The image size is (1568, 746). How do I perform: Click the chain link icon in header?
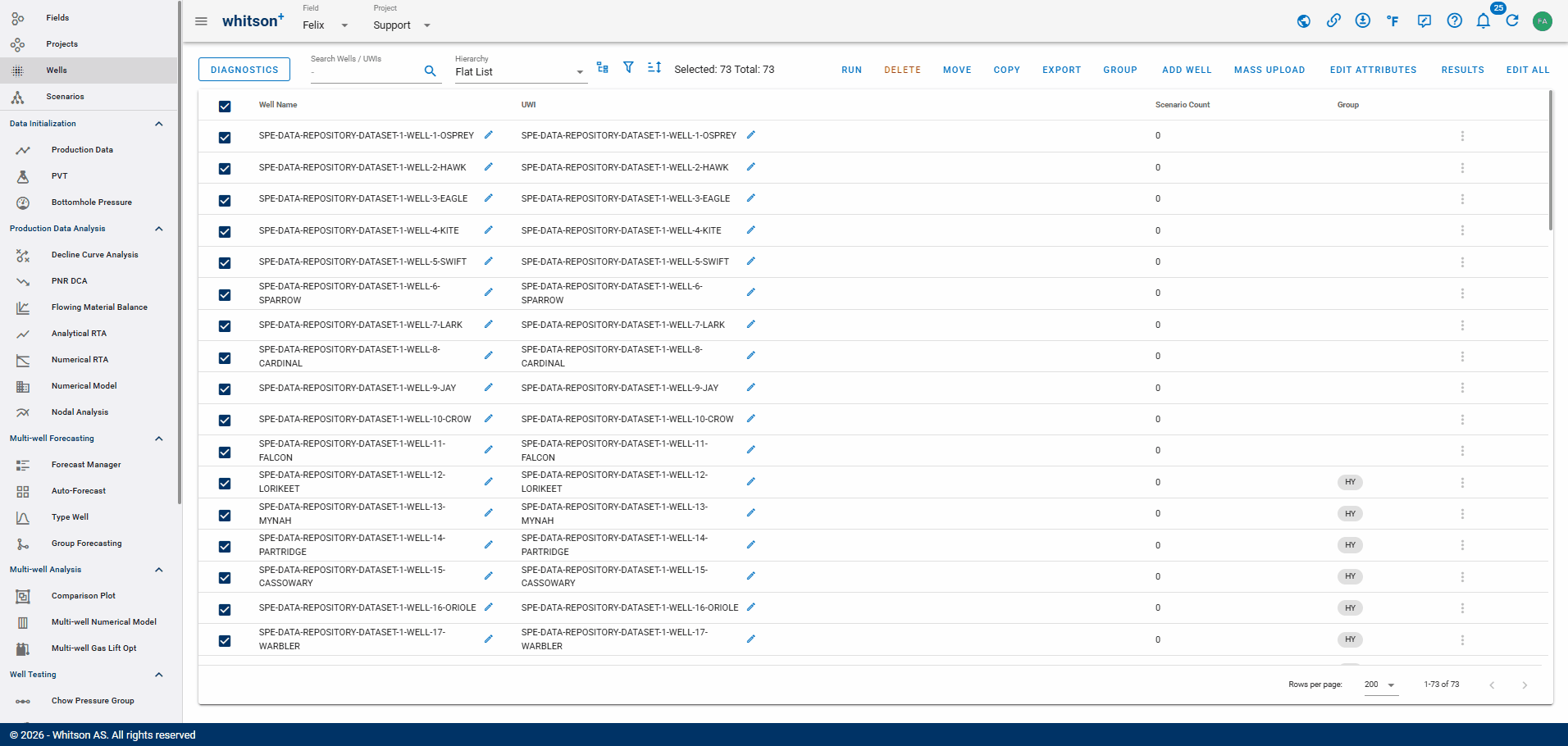[1333, 20]
